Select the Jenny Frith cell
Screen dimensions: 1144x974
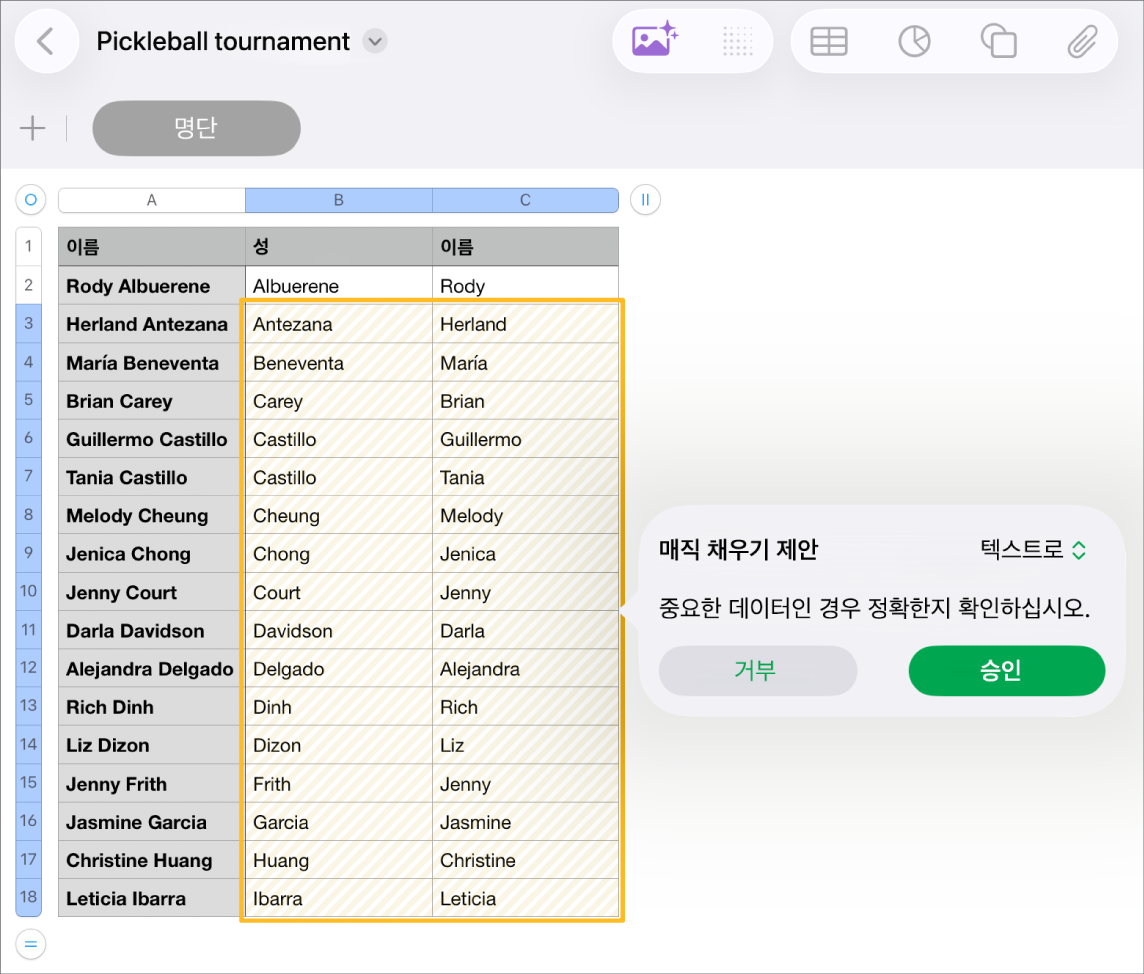click(x=152, y=784)
